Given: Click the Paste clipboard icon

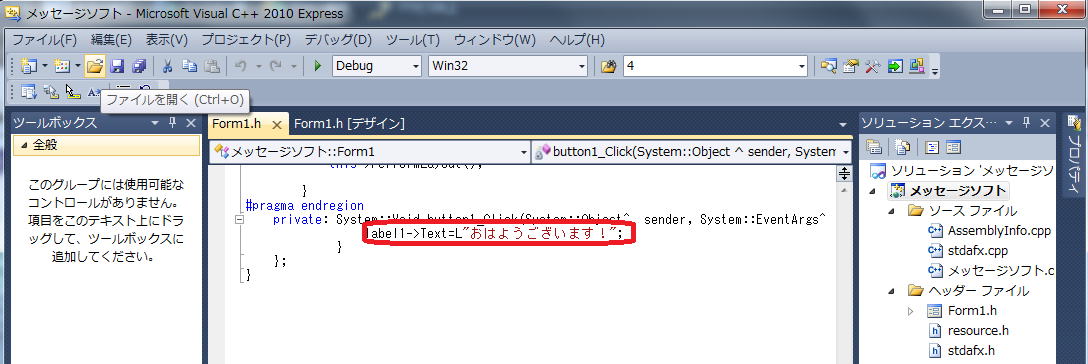Looking at the screenshot, I should click(212, 66).
